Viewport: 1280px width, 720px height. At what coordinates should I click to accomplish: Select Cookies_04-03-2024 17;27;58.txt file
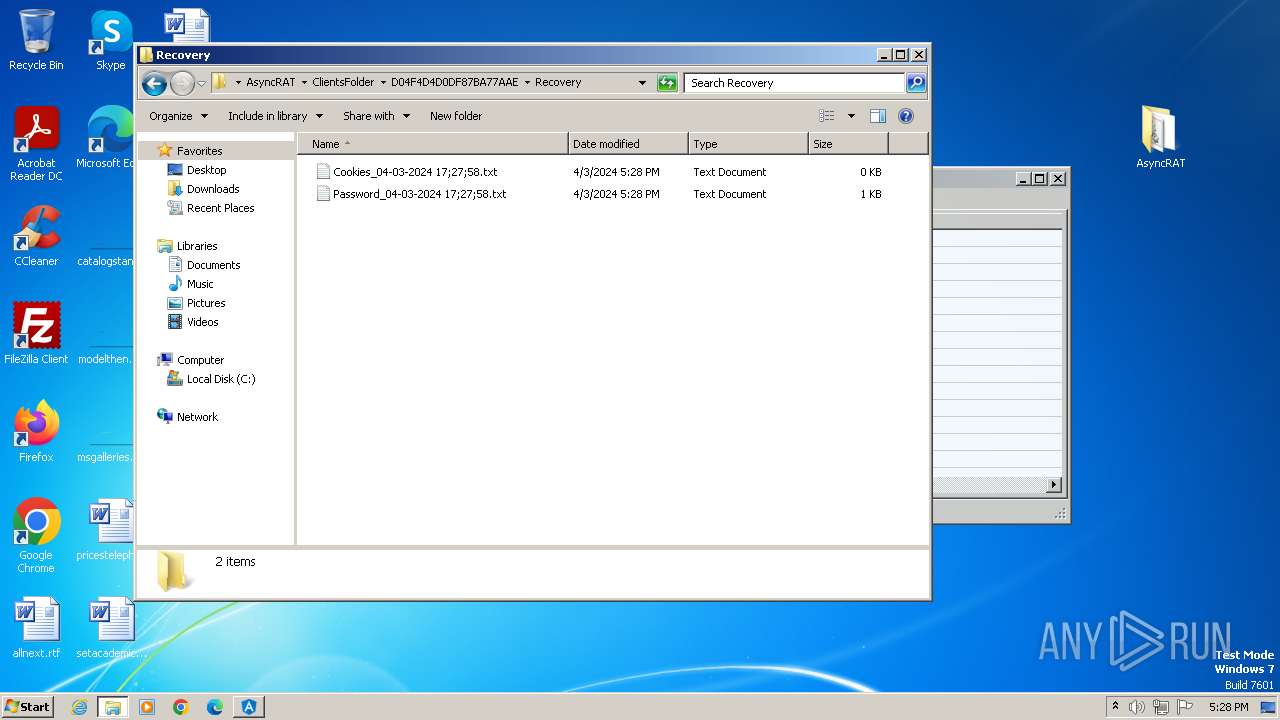(x=415, y=172)
